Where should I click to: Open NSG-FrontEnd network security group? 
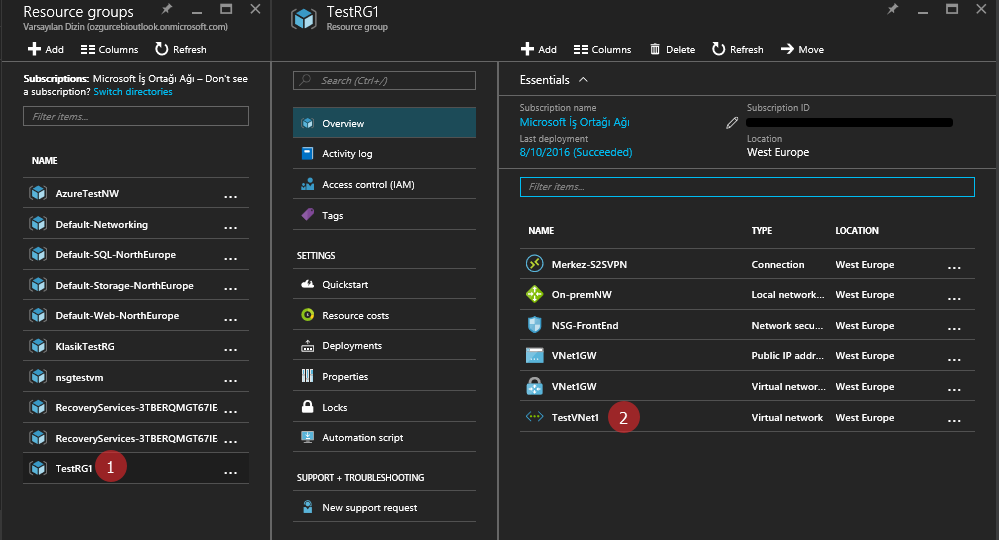tap(747, 325)
